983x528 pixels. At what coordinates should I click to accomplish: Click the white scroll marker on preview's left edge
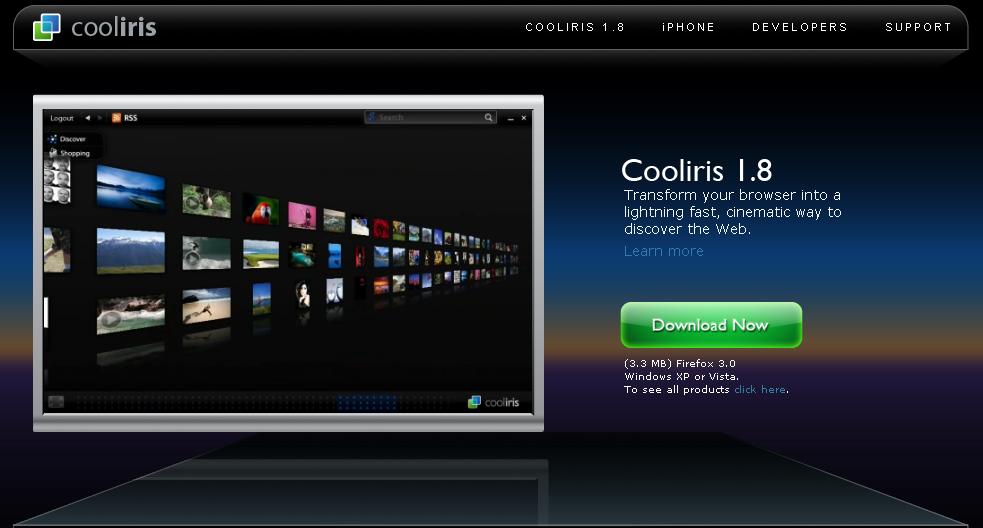coord(46,312)
